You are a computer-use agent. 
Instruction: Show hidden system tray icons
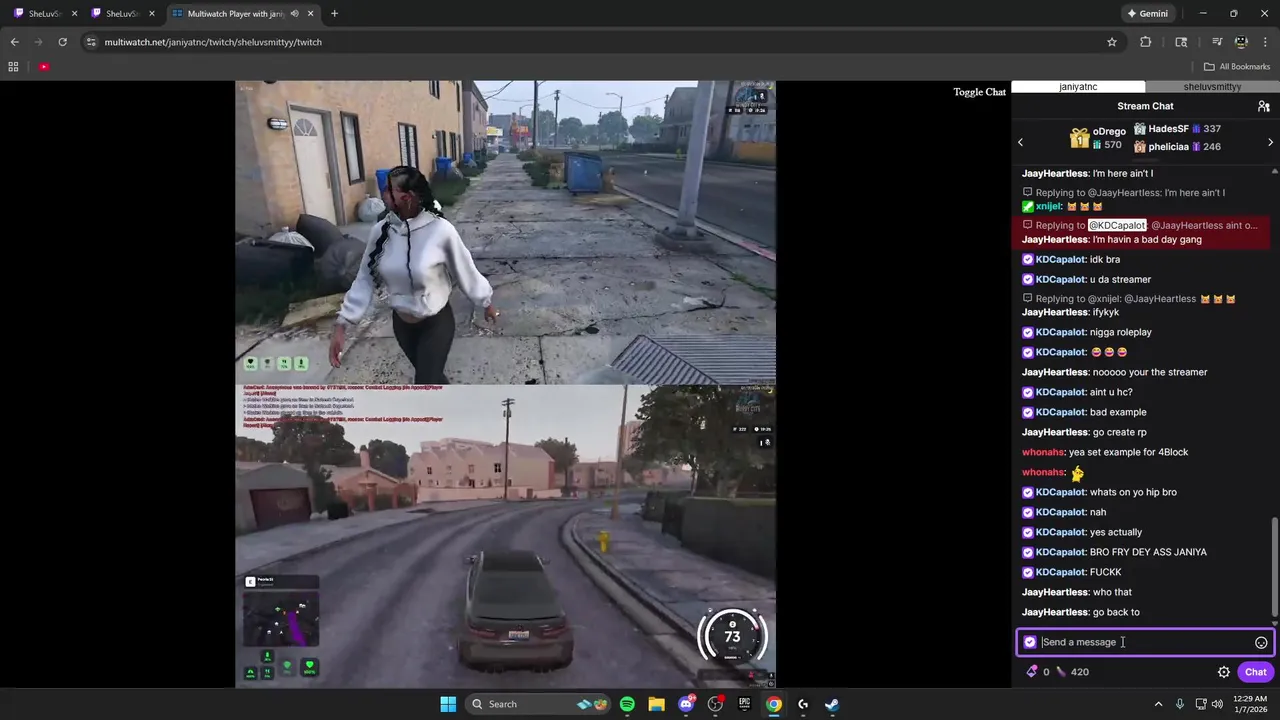pos(1158,704)
